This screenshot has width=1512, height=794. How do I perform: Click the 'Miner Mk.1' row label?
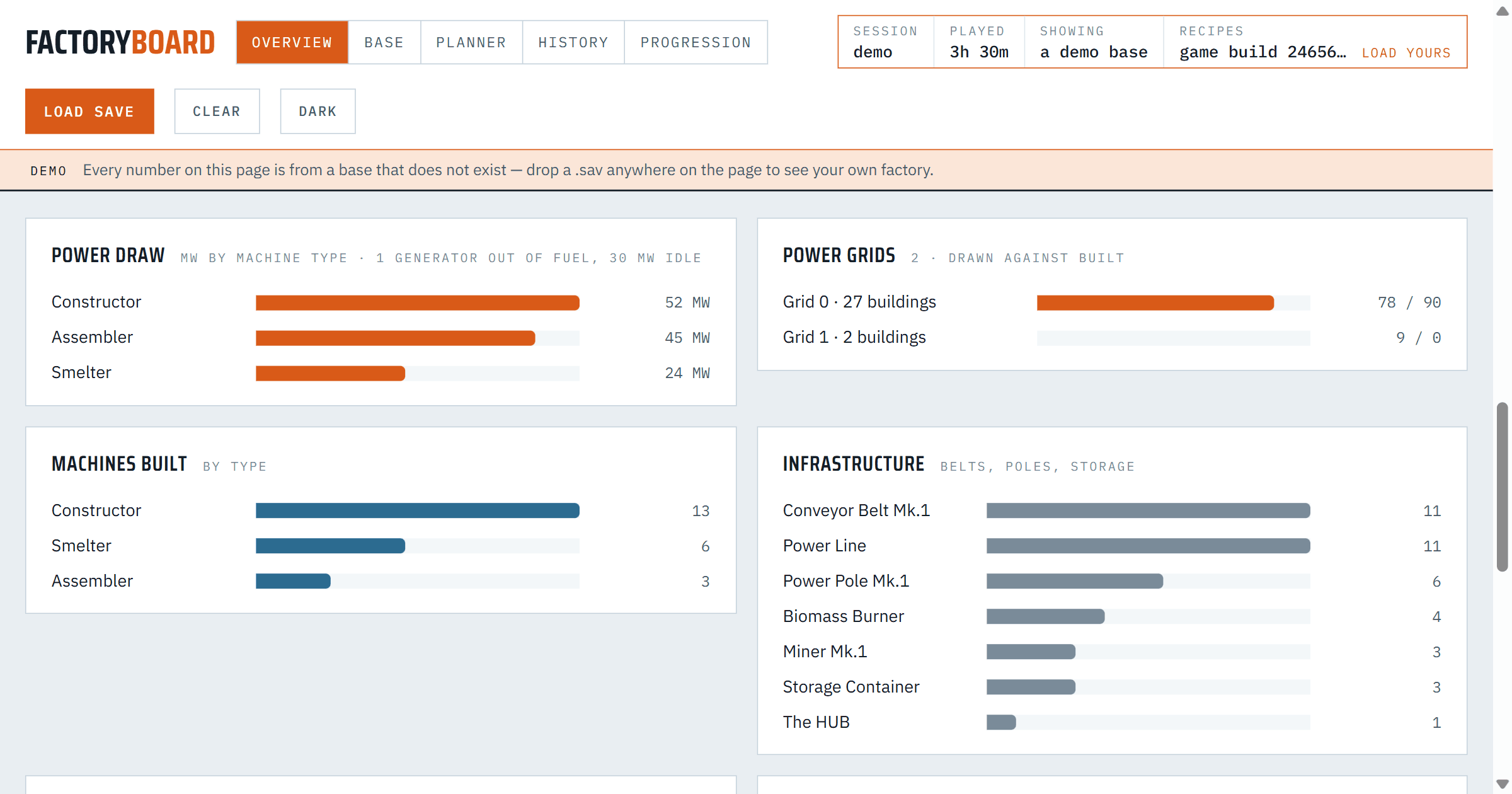pyautogui.click(x=825, y=652)
